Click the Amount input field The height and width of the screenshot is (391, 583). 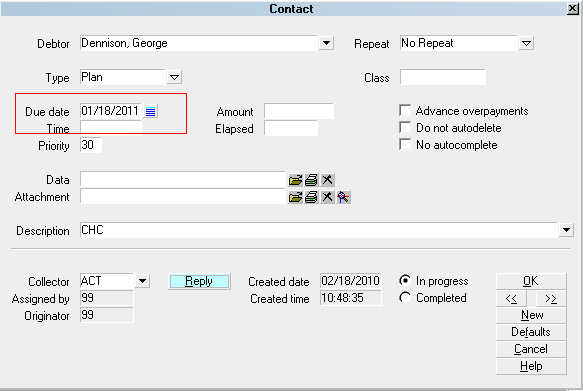[299, 111]
